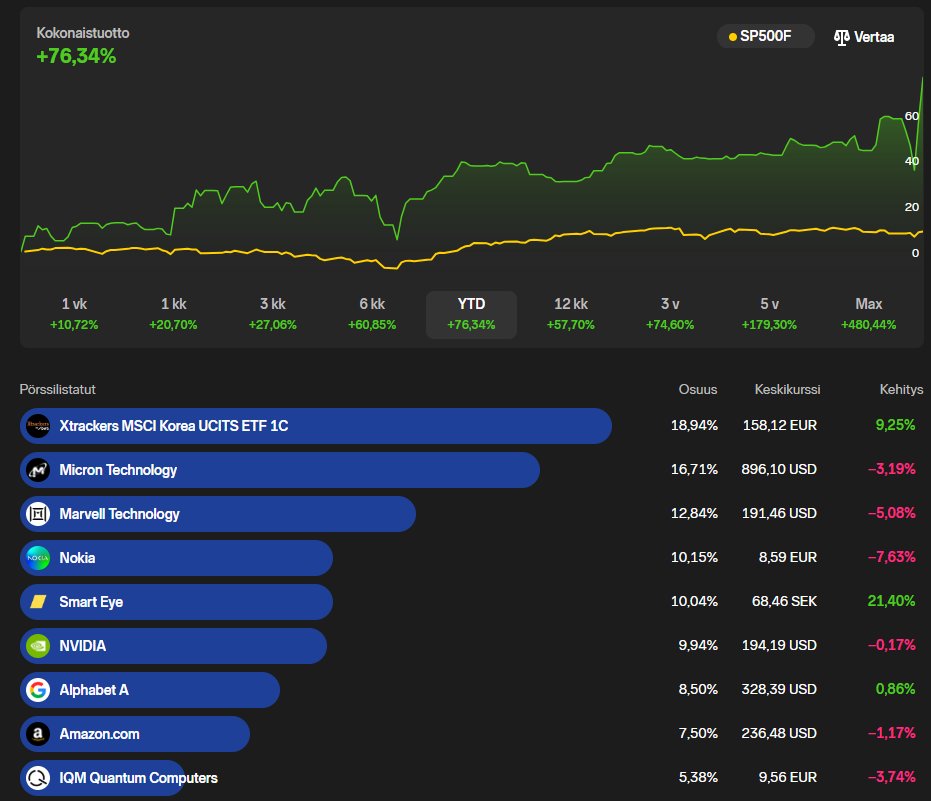This screenshot has width=931, height=801.
Task: Sort by the Kehitys column header
Action: pos(901,390)
